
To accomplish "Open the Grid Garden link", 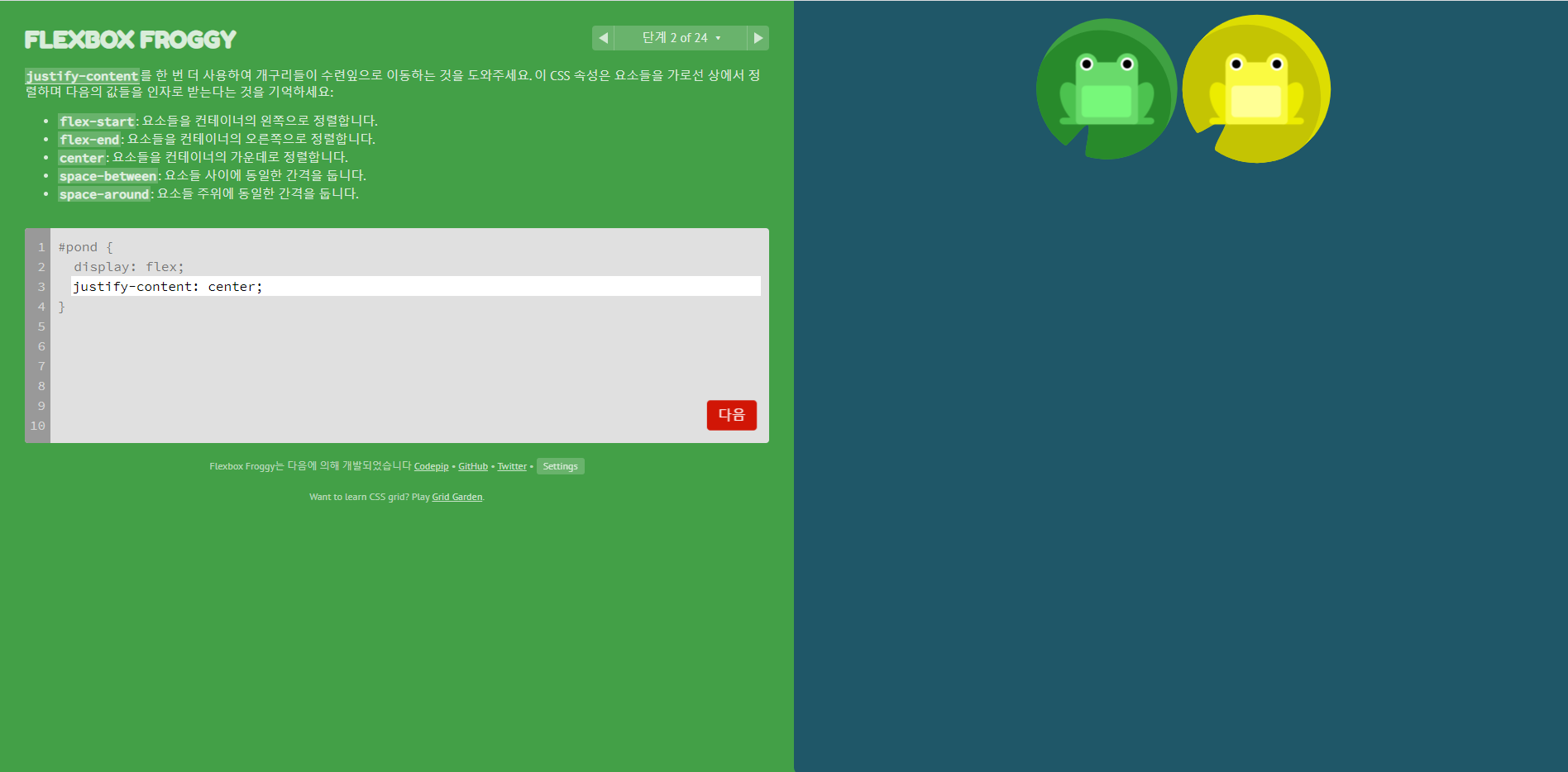I will (457, 497).
